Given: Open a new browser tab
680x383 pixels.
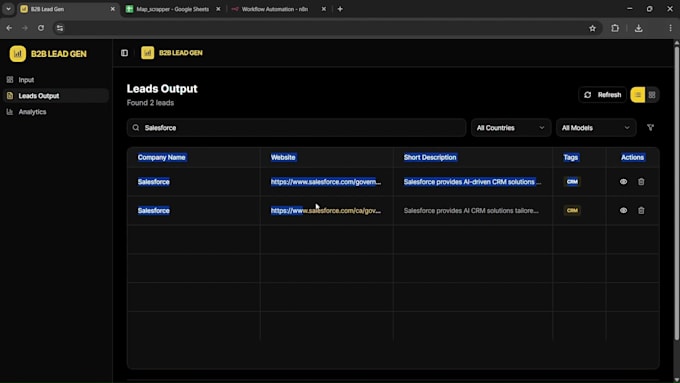Looking at the screenshot, I should point(340,9).
